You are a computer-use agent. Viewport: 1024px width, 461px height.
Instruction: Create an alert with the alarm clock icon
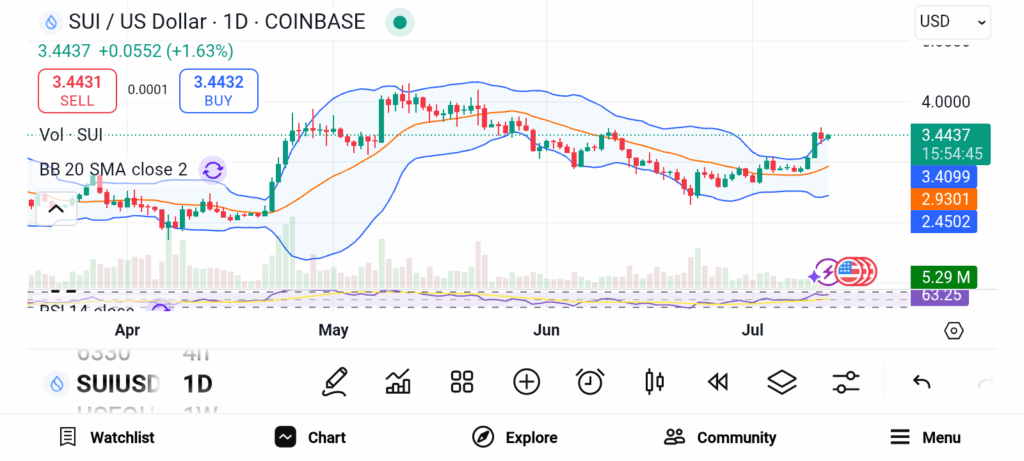[590, 382]
